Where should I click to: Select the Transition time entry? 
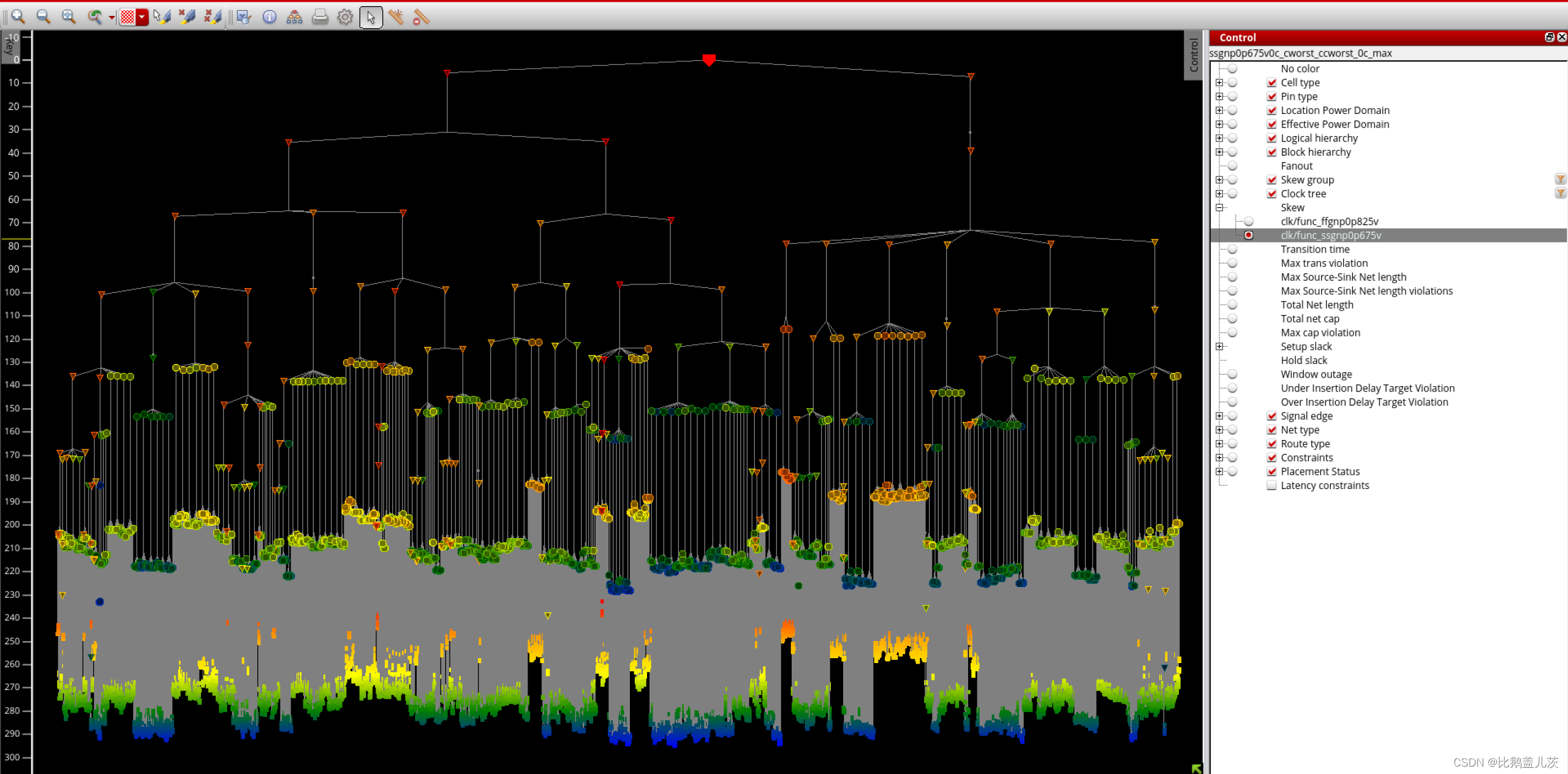[1314, 249]
